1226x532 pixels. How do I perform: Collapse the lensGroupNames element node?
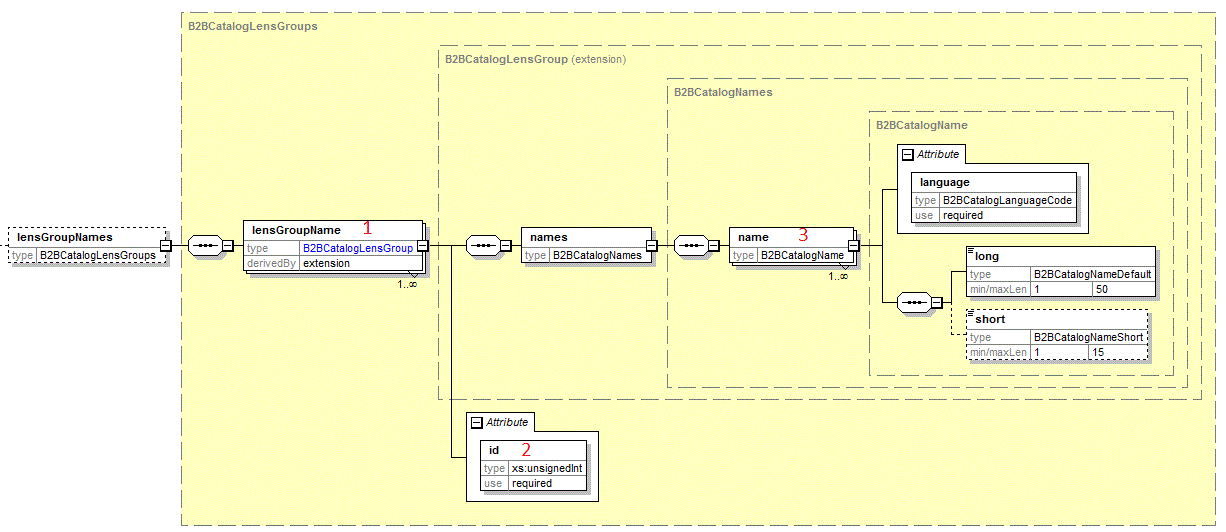pyautogui.click(x=166, y=245)
